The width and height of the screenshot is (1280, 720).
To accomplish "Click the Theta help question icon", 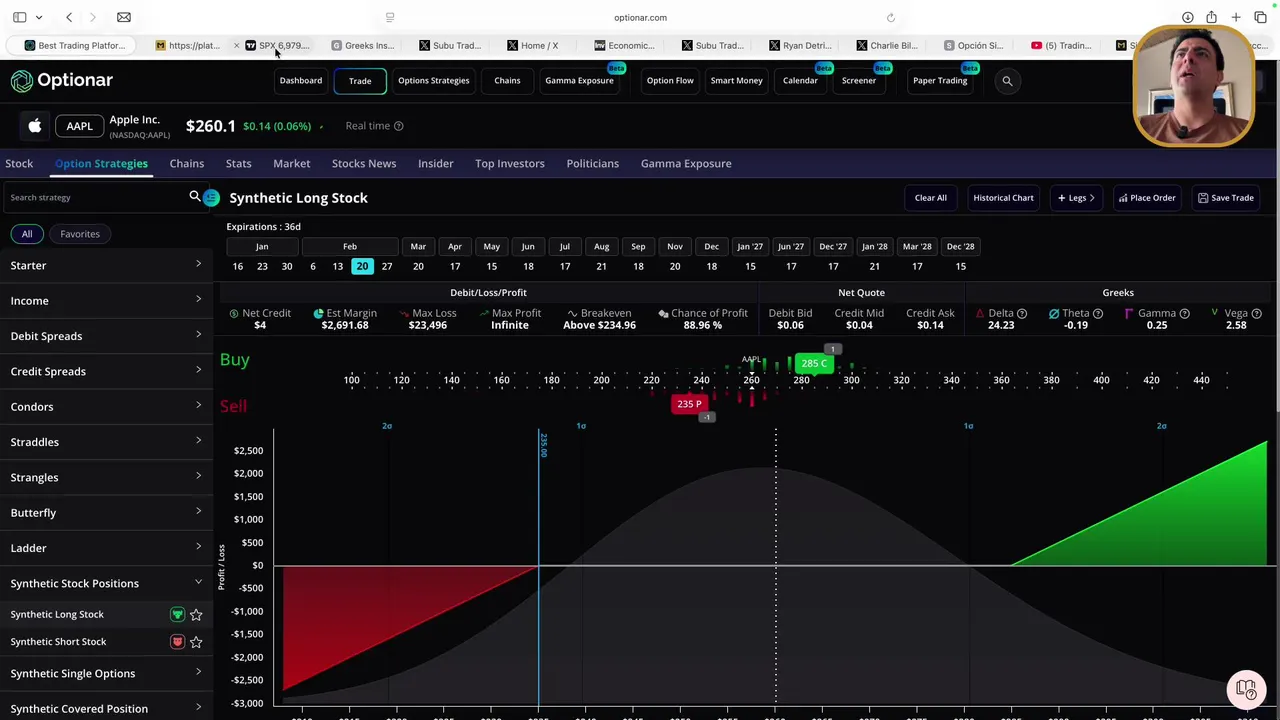I will (x=1098, y=314).
